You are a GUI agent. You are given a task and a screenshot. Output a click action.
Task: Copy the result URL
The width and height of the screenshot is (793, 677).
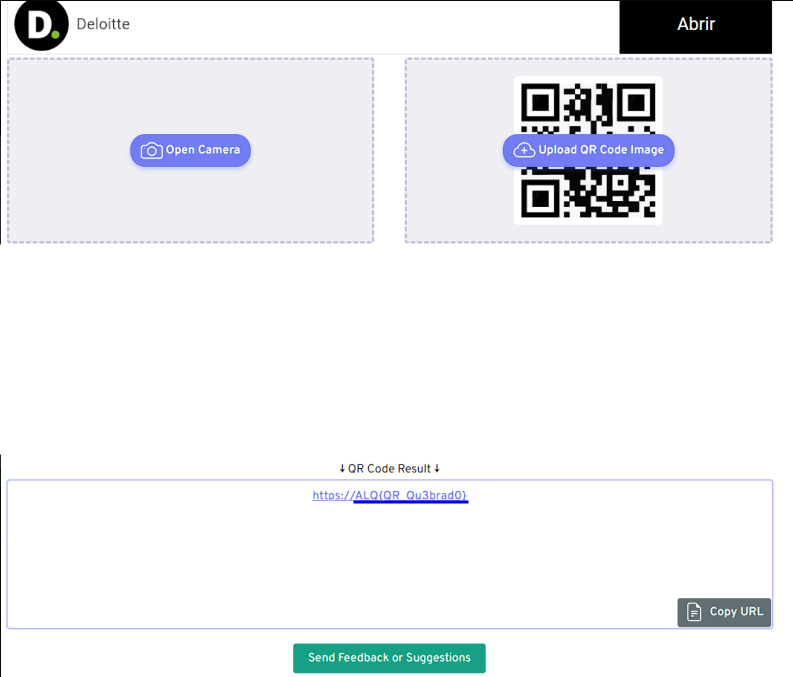(x=724, y=612)
